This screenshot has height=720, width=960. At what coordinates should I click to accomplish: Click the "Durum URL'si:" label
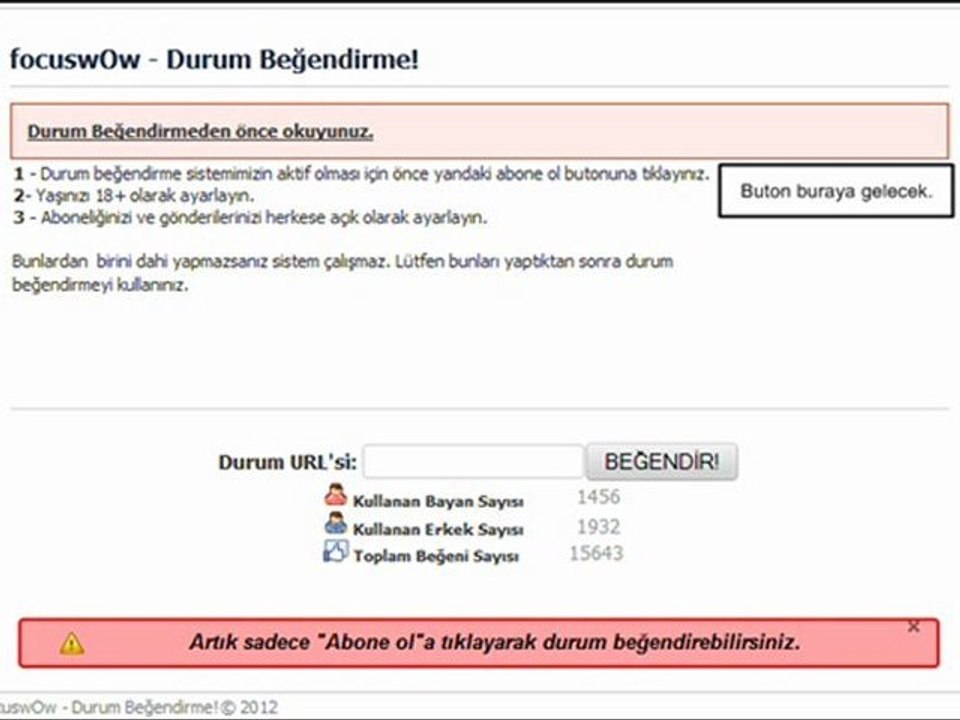pyautogui.click(x=287, y=462)
